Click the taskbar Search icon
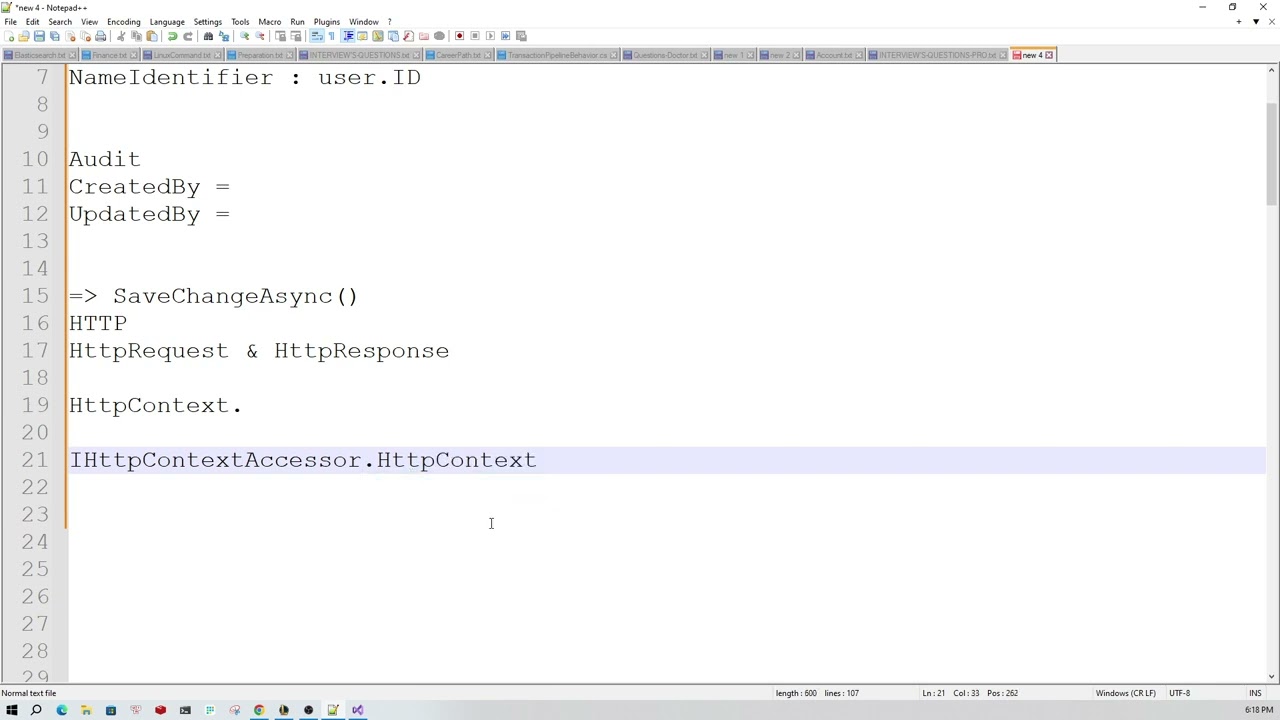Screen dimensions: 1280x720 (36, 710)
